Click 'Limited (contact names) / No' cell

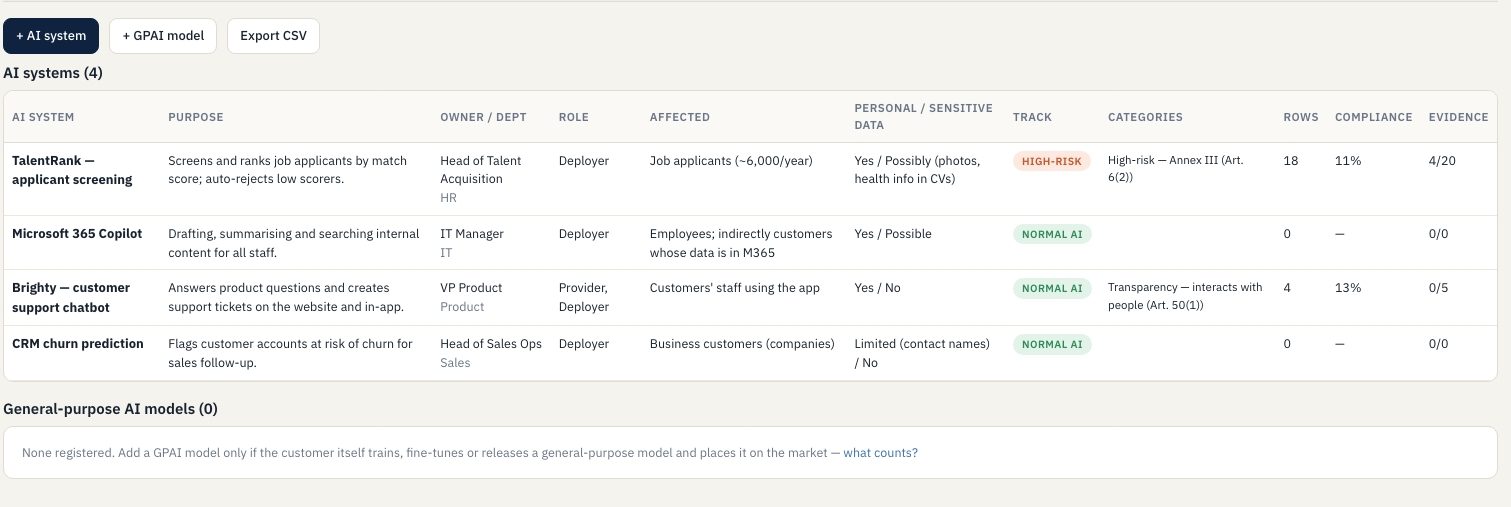[922, 353]
